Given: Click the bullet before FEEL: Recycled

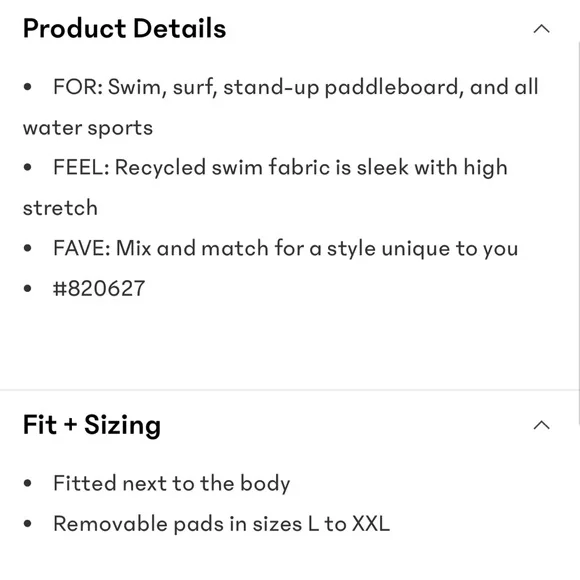Looking at the screenshot, I should [27, 167].
